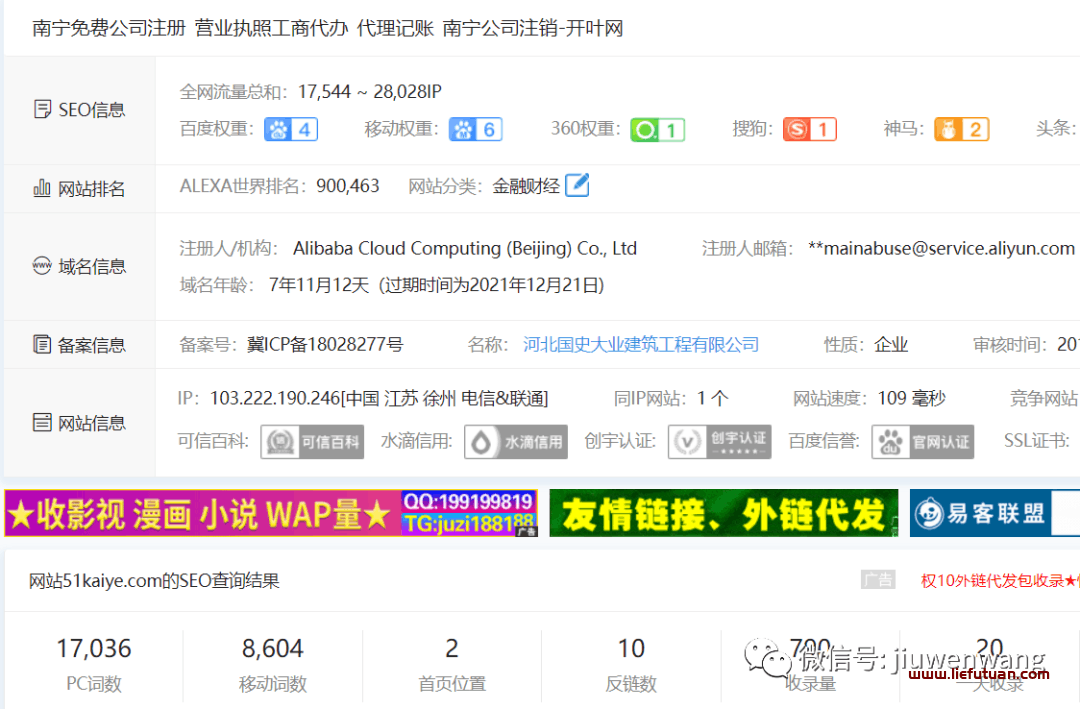Click the 网站排名 bar-chart icon
1080x709 pixels.
pyautogui.click(x=42, y=188)
